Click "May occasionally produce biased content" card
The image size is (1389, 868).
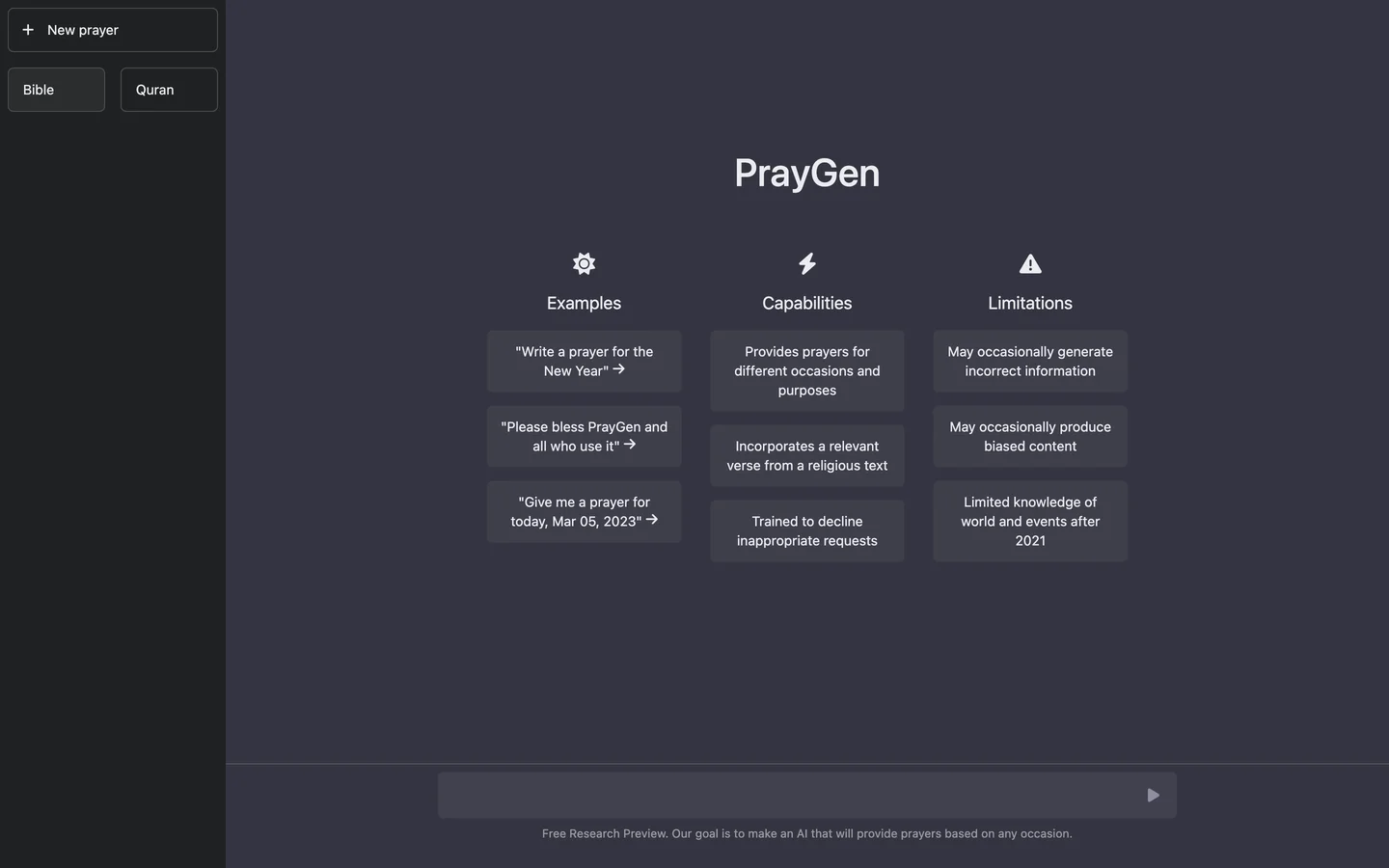click(x=1030, y=437)
